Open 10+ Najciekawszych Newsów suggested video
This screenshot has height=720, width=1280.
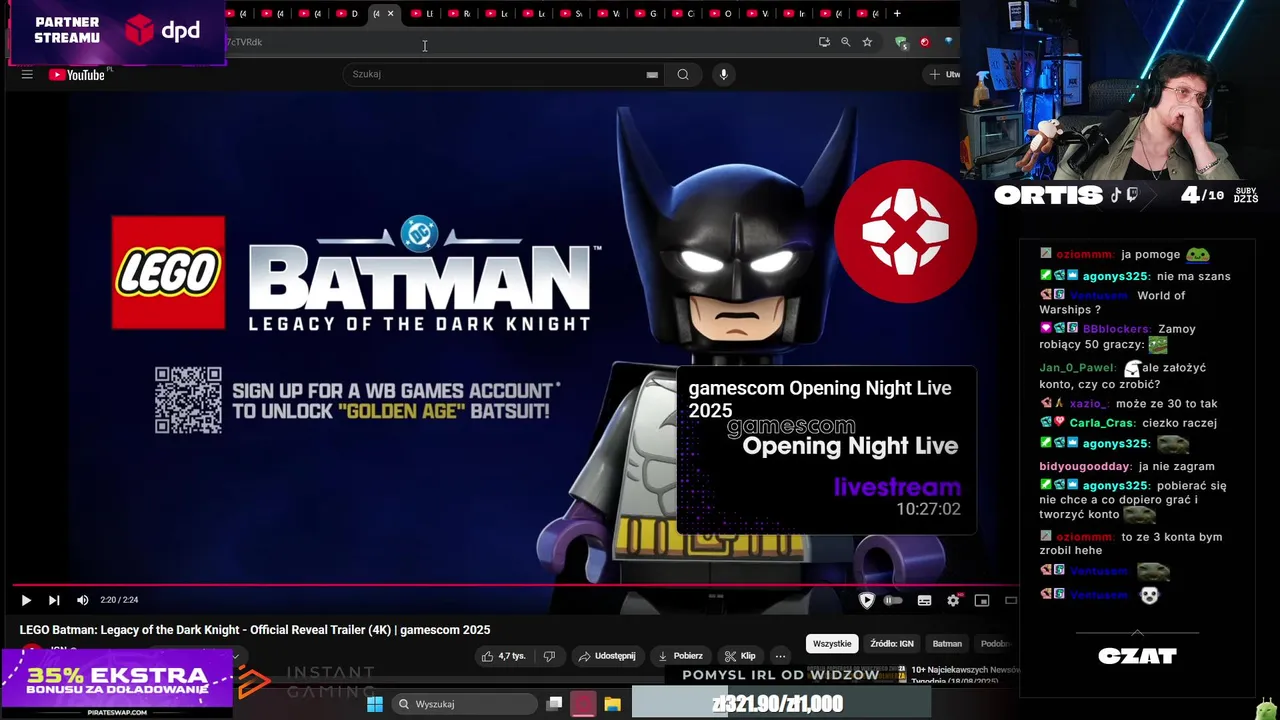(966, 674)
